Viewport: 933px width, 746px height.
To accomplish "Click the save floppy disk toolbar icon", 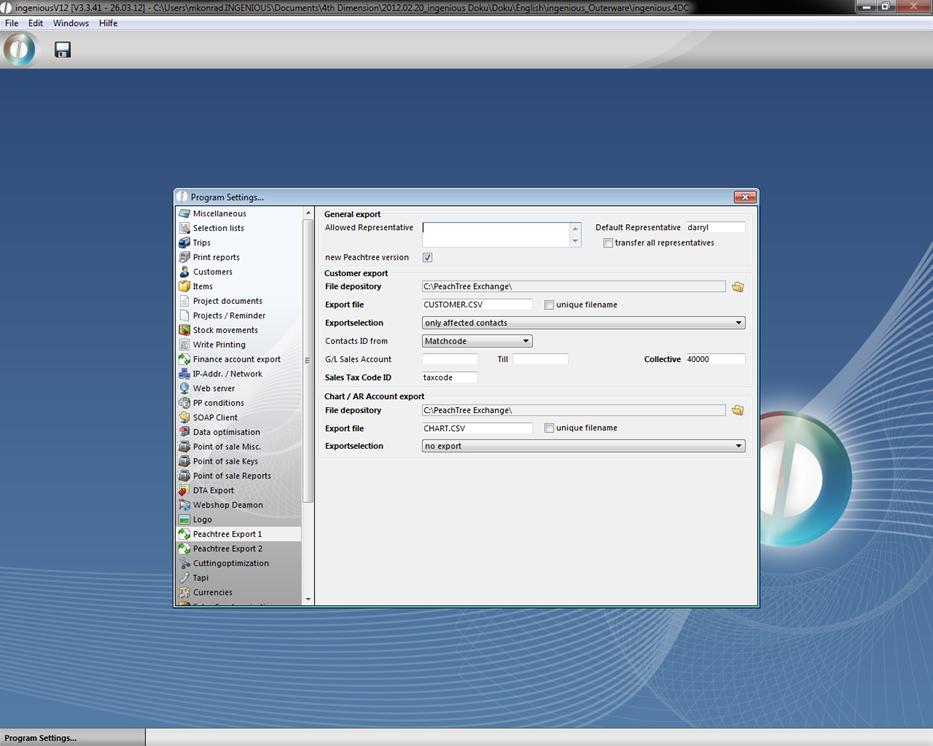I will point(62,50).
